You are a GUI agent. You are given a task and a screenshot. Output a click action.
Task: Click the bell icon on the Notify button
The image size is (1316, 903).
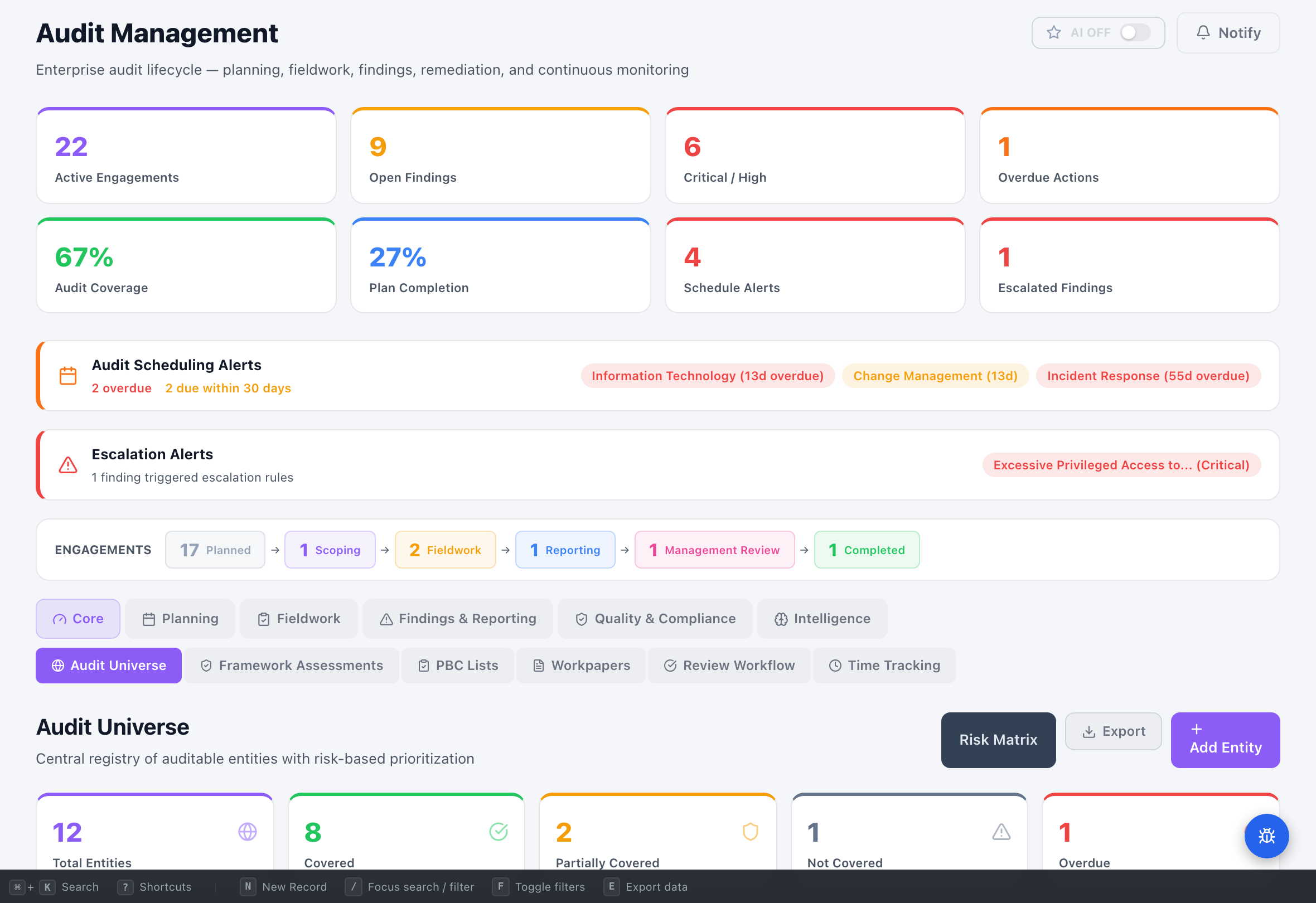[1202, 32]
